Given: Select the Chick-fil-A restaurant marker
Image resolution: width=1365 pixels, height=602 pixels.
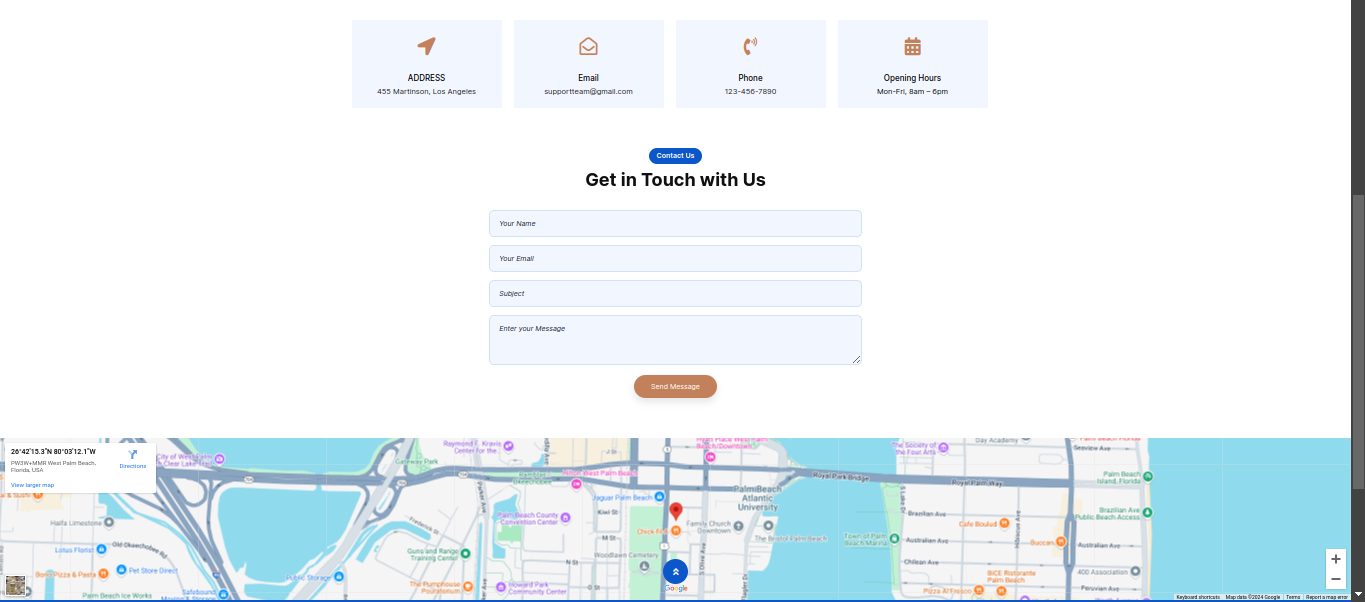Looking at the screenshot, I should pos(676,531).
